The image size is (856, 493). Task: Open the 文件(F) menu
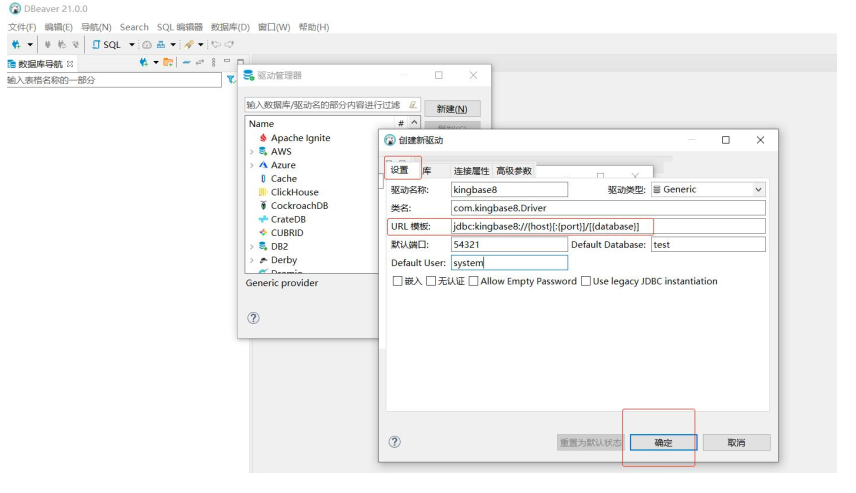22,27
